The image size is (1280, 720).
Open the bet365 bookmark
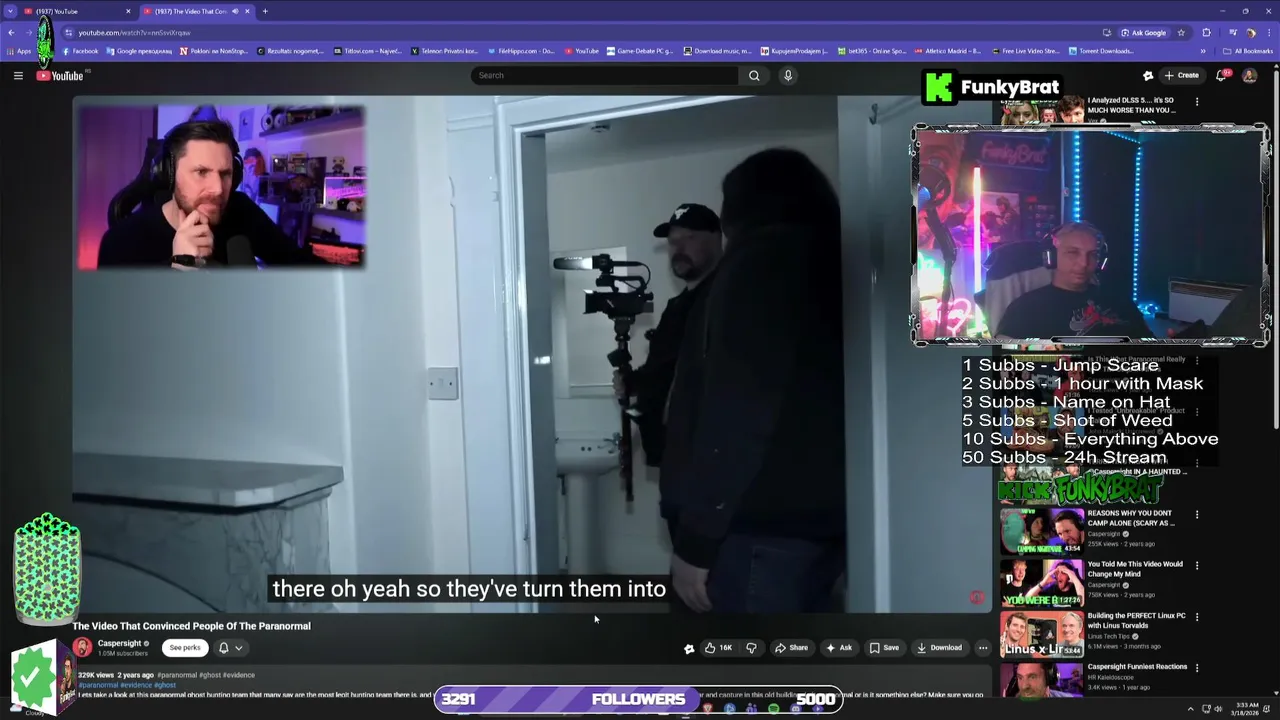[872, 51]
